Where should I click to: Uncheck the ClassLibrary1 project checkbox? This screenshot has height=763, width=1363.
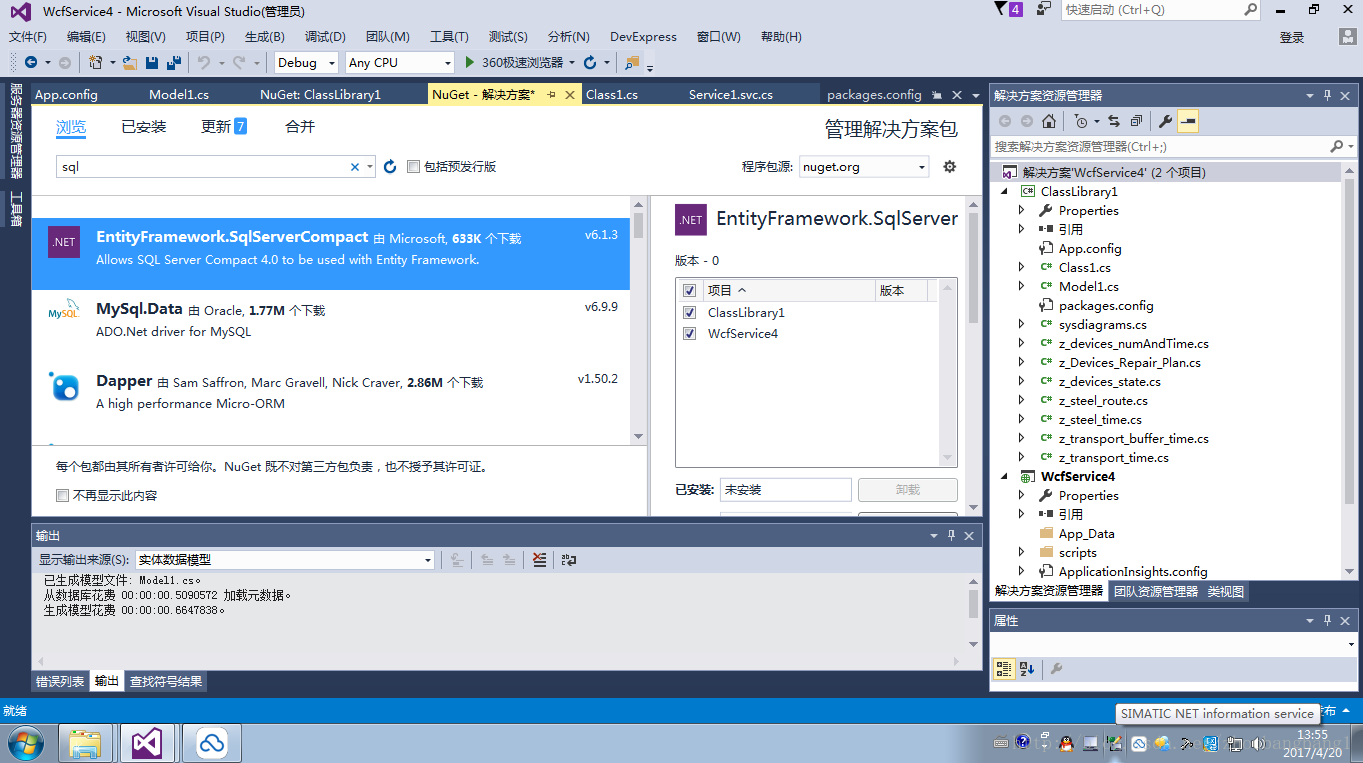689,313
